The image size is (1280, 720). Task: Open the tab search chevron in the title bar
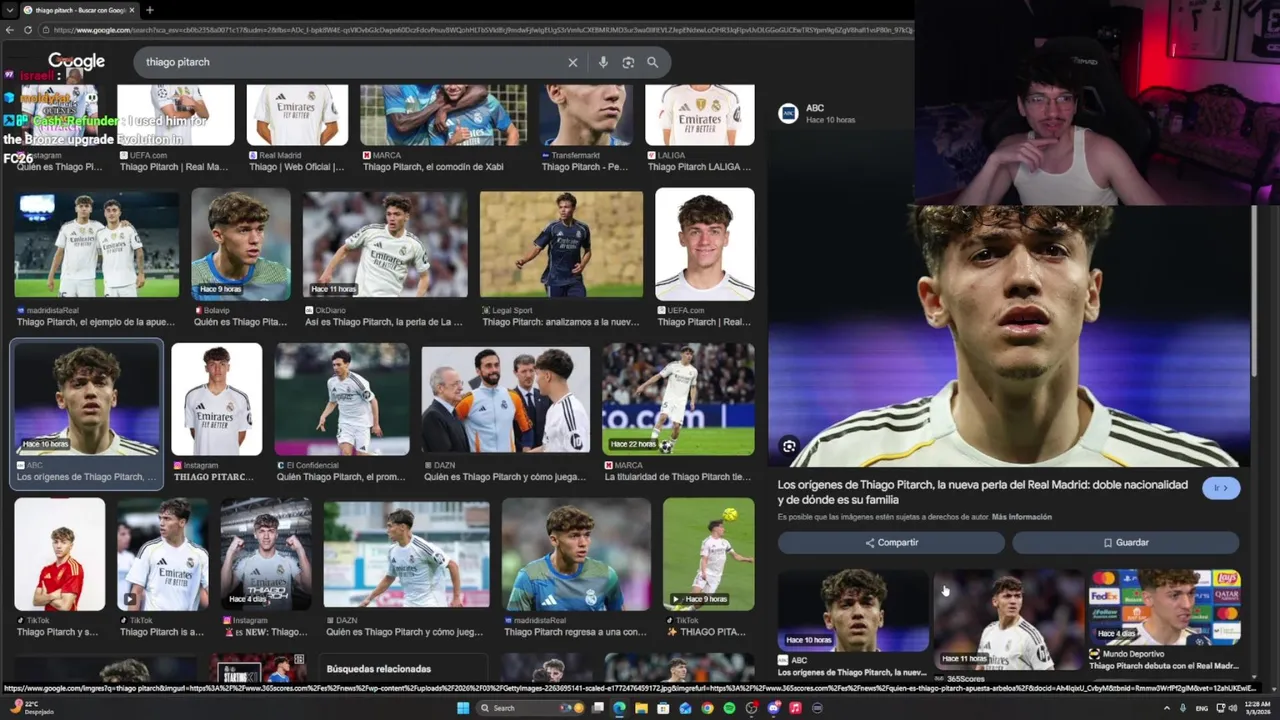[x=9, y=10]
